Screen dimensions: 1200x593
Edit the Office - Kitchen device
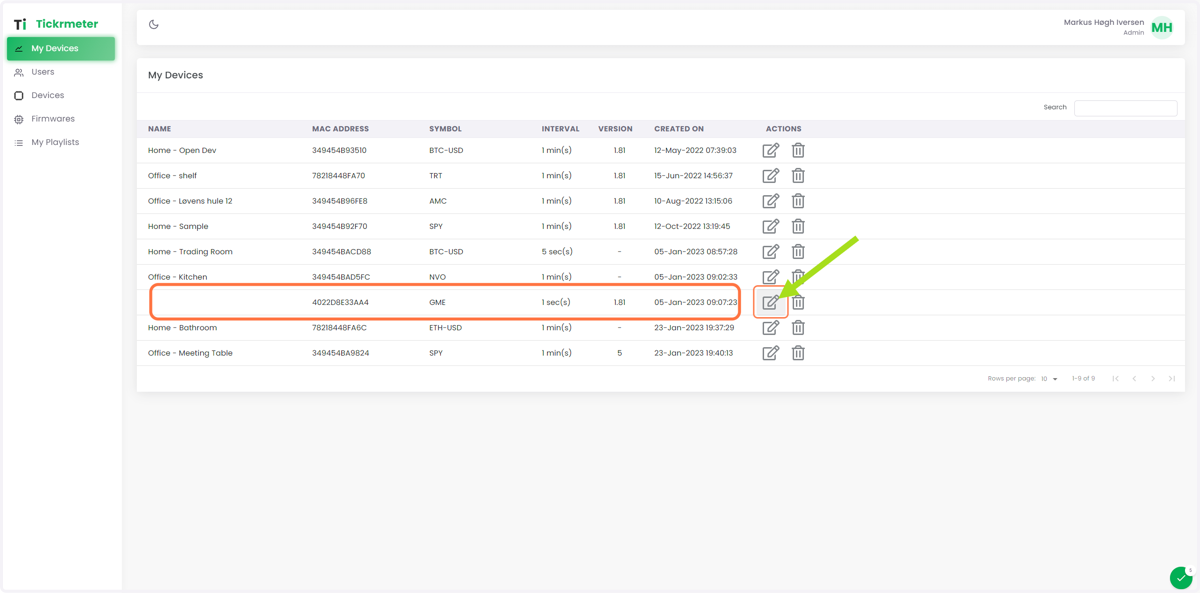coord(771,277)
